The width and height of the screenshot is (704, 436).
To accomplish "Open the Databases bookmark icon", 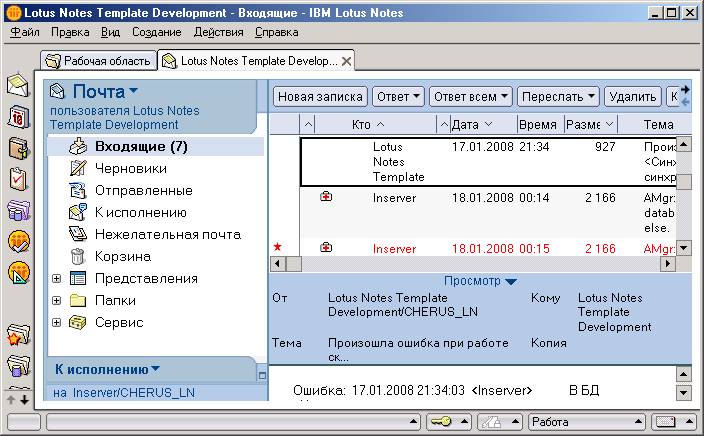I will pos(18,210).
